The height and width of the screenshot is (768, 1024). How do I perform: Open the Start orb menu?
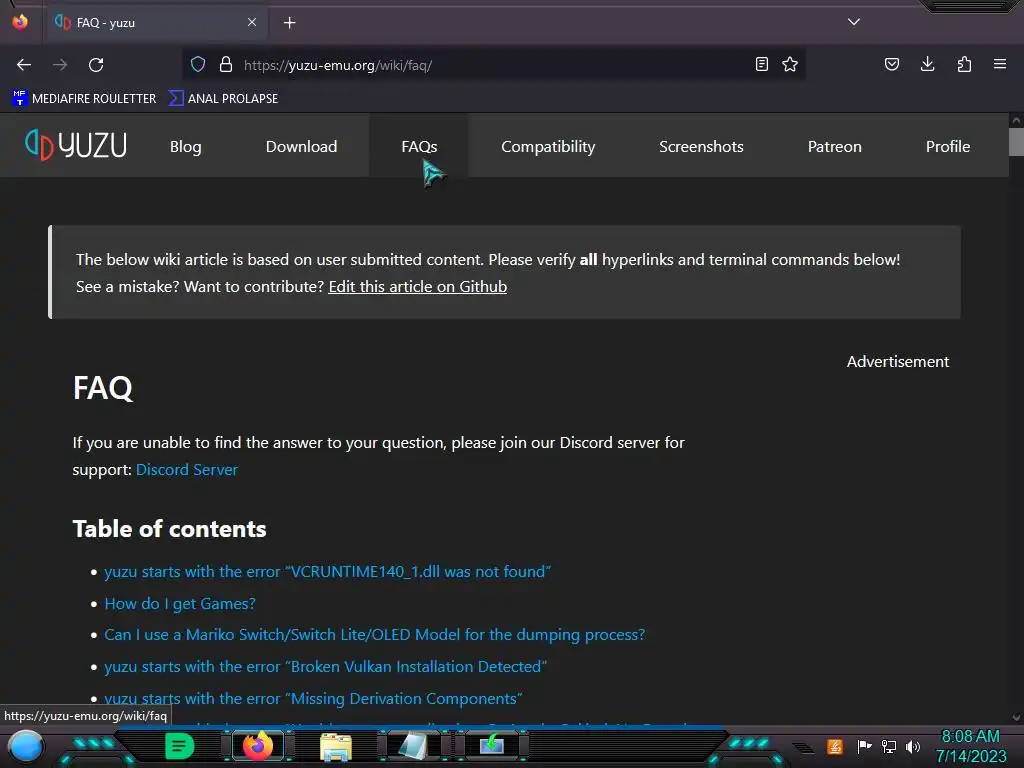tap(25, 746)
